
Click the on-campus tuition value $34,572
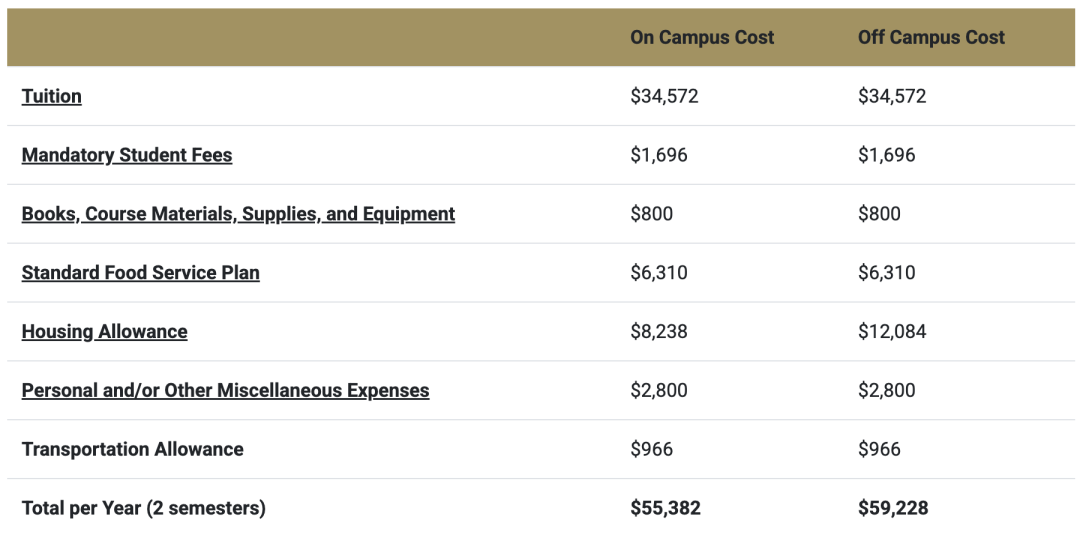664,96
